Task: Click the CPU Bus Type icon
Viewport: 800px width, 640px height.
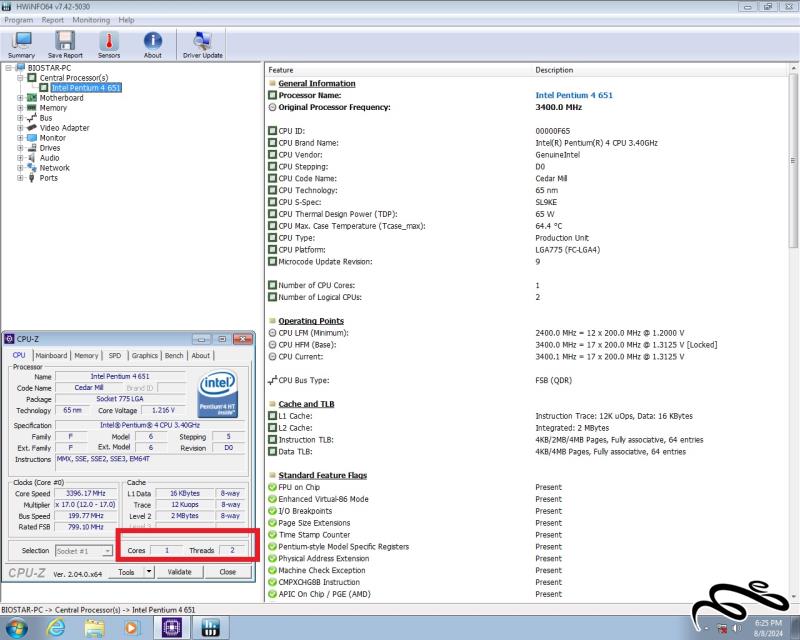Action: click(272, 380)
